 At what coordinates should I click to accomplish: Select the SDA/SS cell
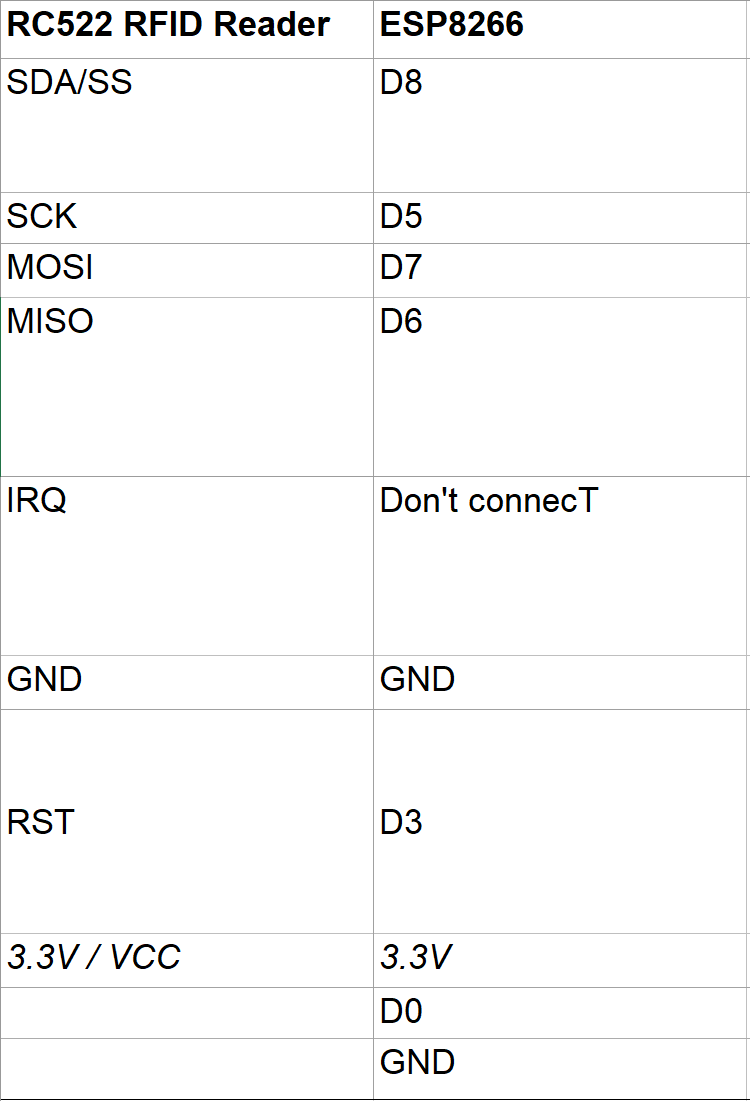tap(70, 83)
